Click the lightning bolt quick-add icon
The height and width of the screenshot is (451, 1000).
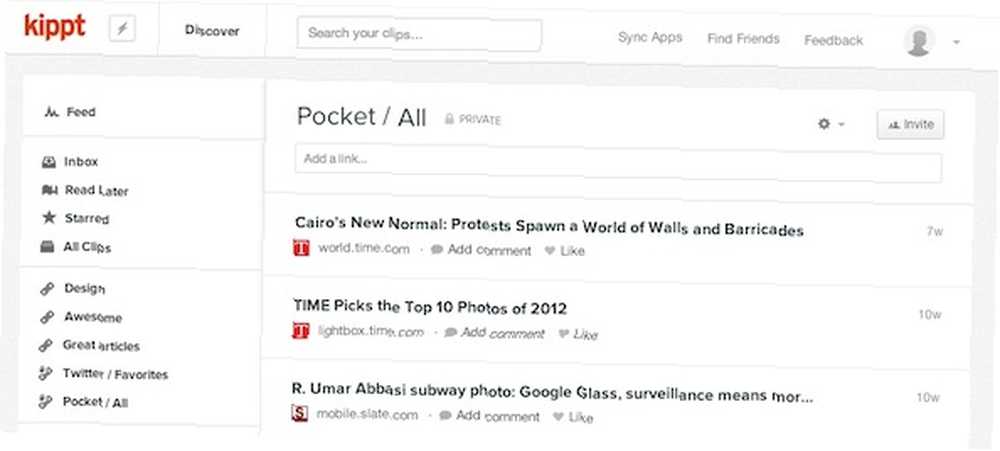click(122, 29)
